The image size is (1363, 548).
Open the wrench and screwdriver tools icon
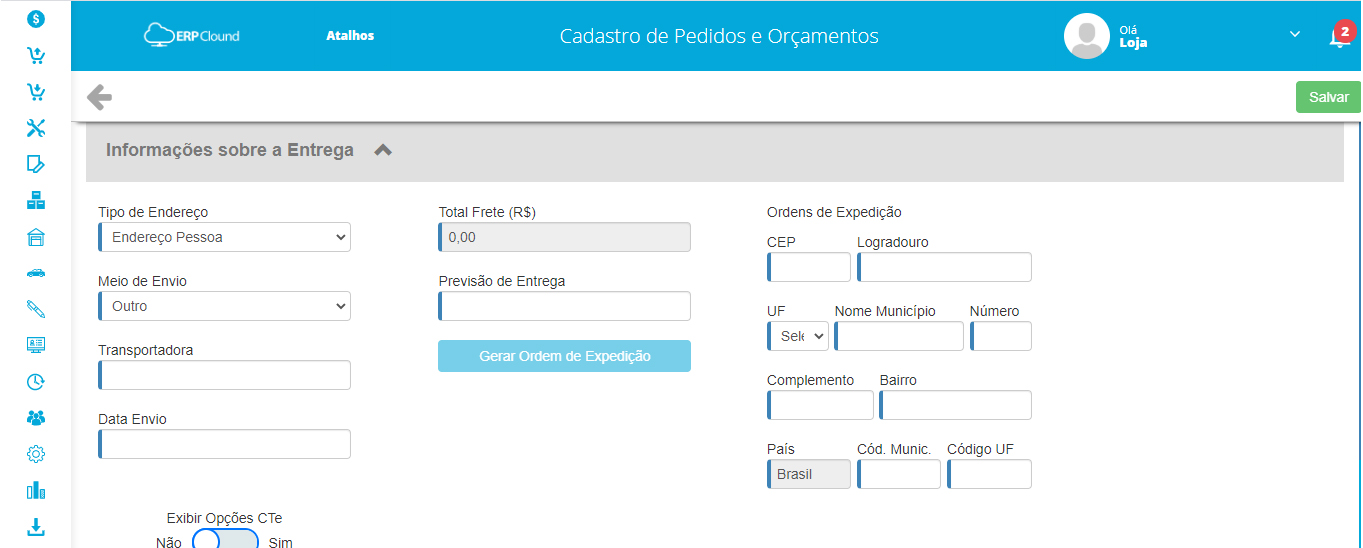(36, 128)
